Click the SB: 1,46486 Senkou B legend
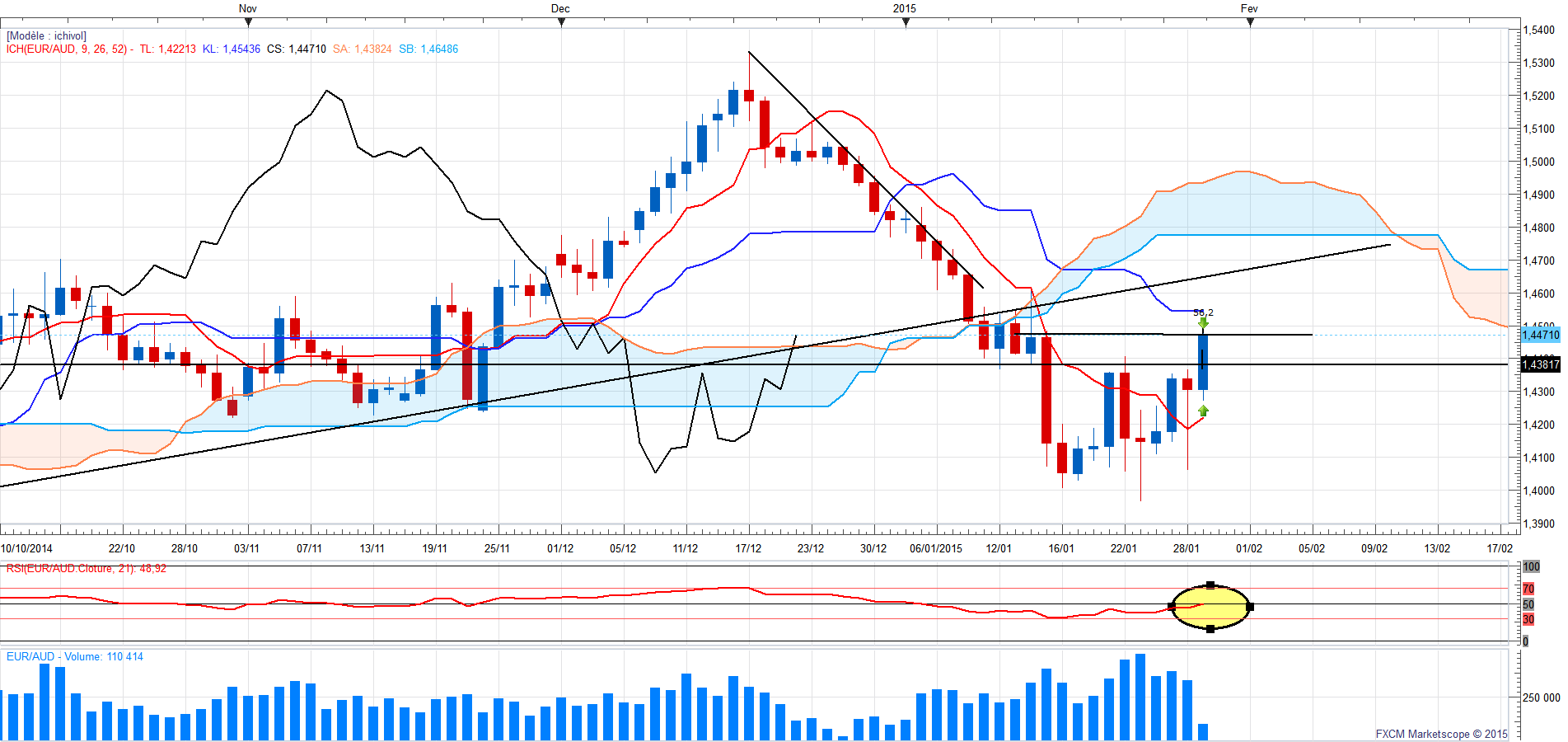 tap(428, 49)
